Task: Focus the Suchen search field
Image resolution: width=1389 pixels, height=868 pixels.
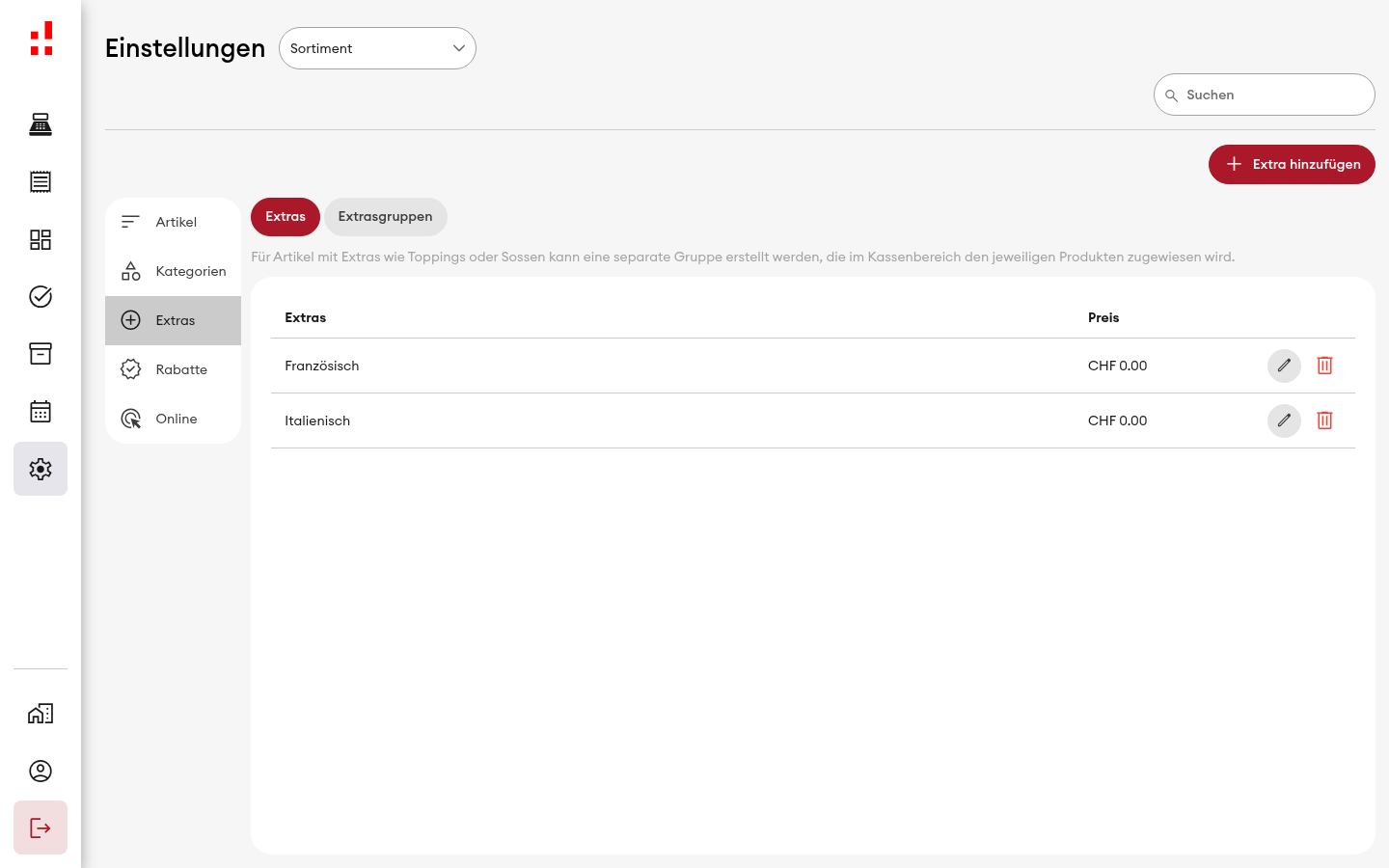Action: coord(1265,95)
